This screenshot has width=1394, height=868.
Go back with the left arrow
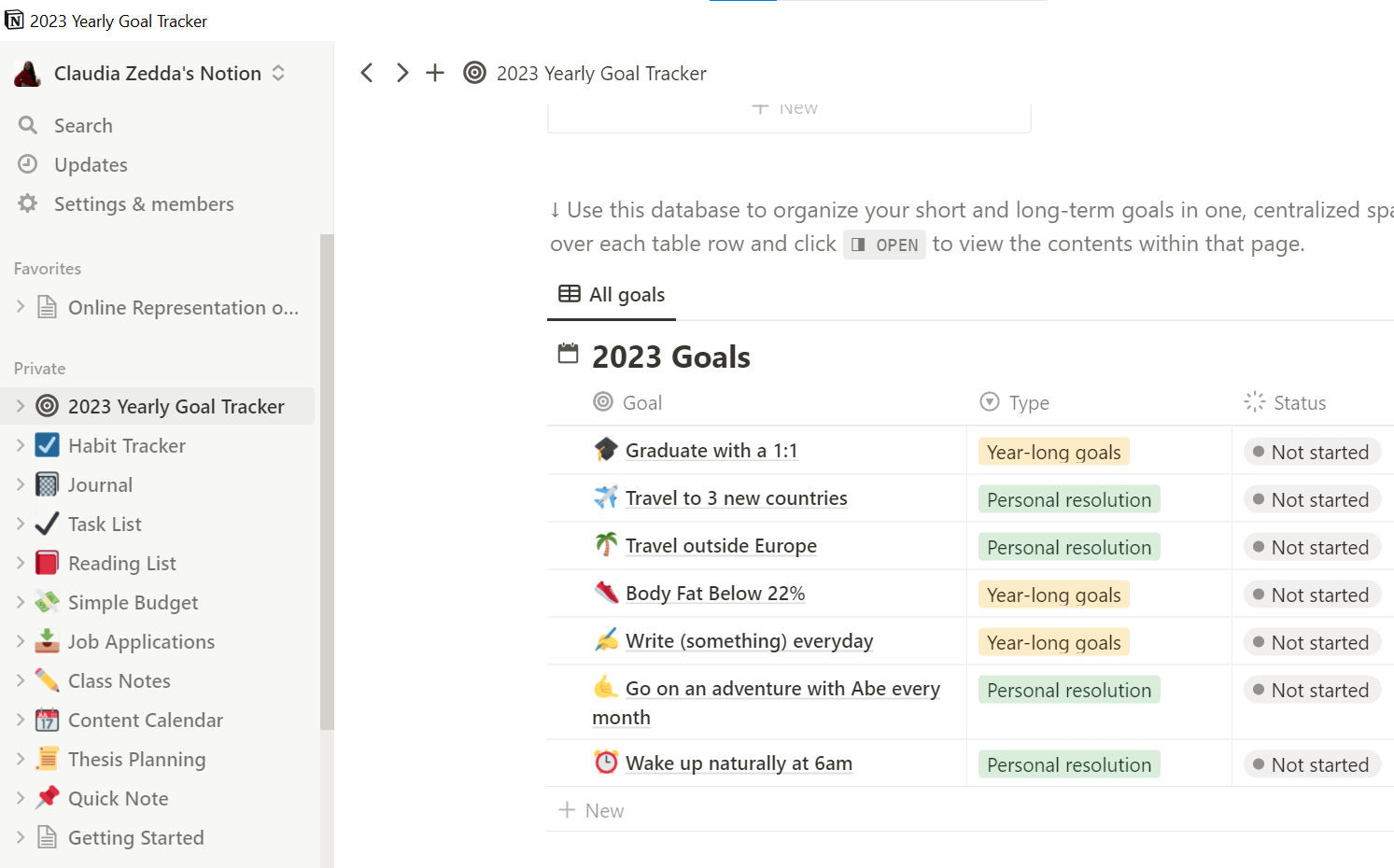[x=367, y=73]
